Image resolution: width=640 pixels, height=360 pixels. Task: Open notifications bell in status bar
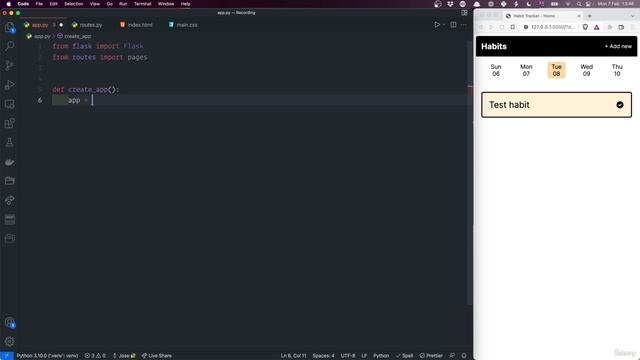pos(464,356)
